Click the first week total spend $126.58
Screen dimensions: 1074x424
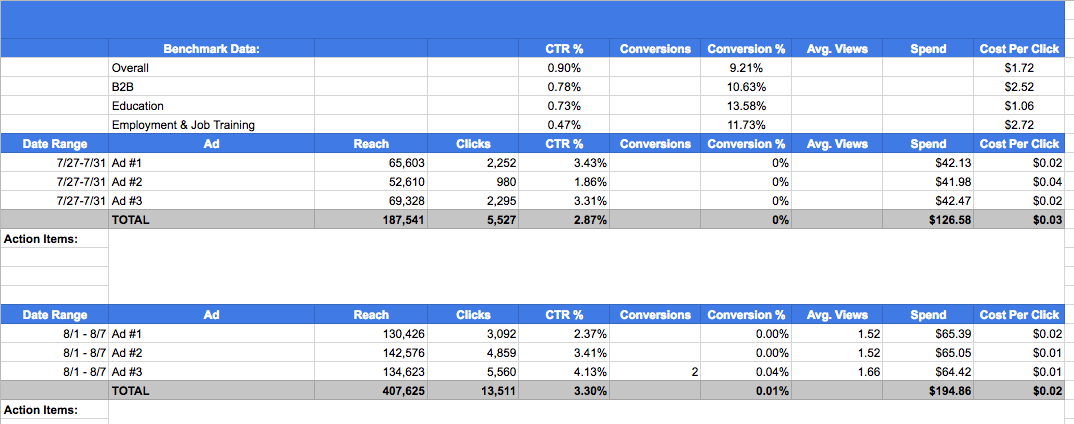point(928,220)
